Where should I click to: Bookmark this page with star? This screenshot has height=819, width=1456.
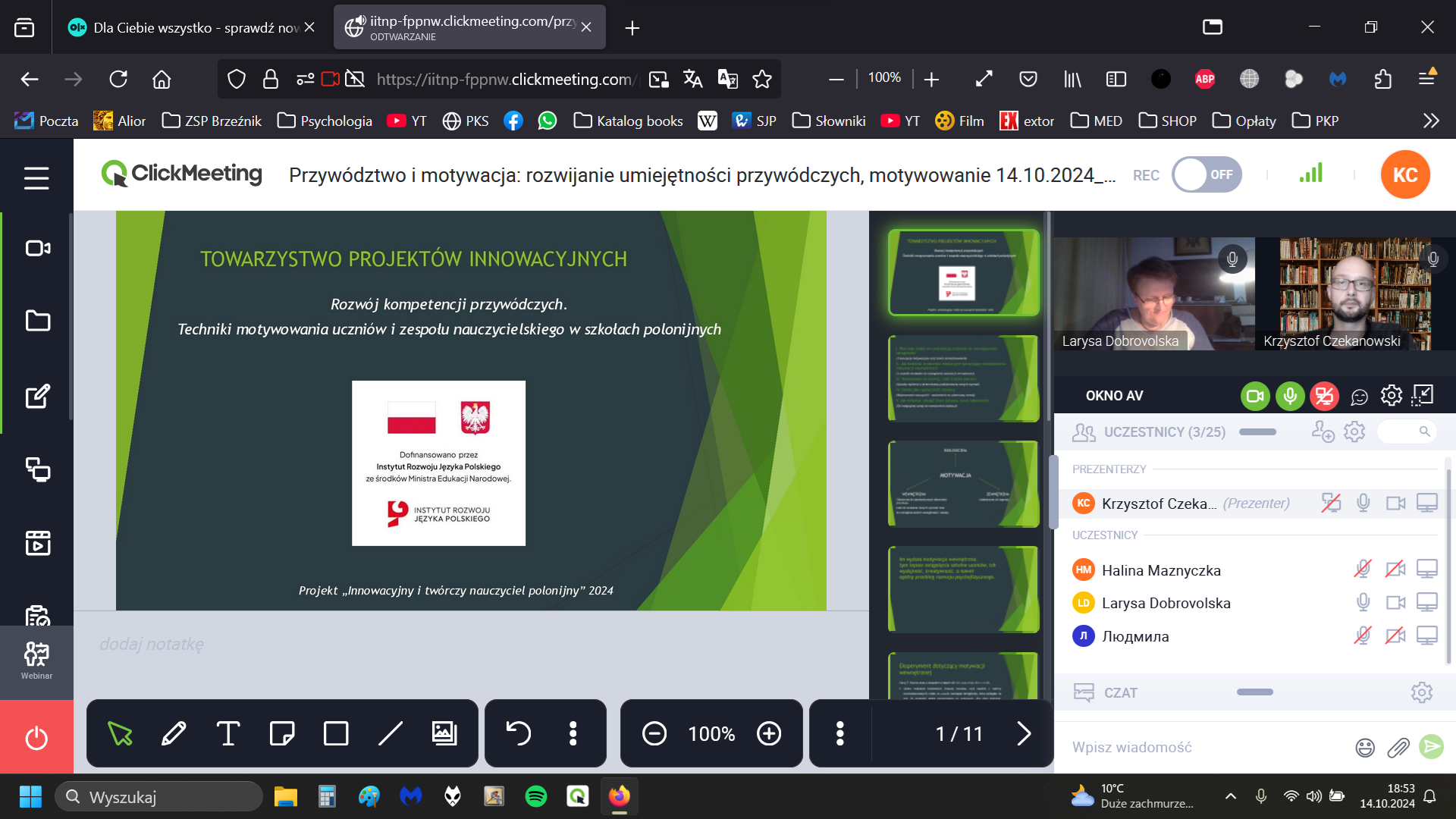762,79
